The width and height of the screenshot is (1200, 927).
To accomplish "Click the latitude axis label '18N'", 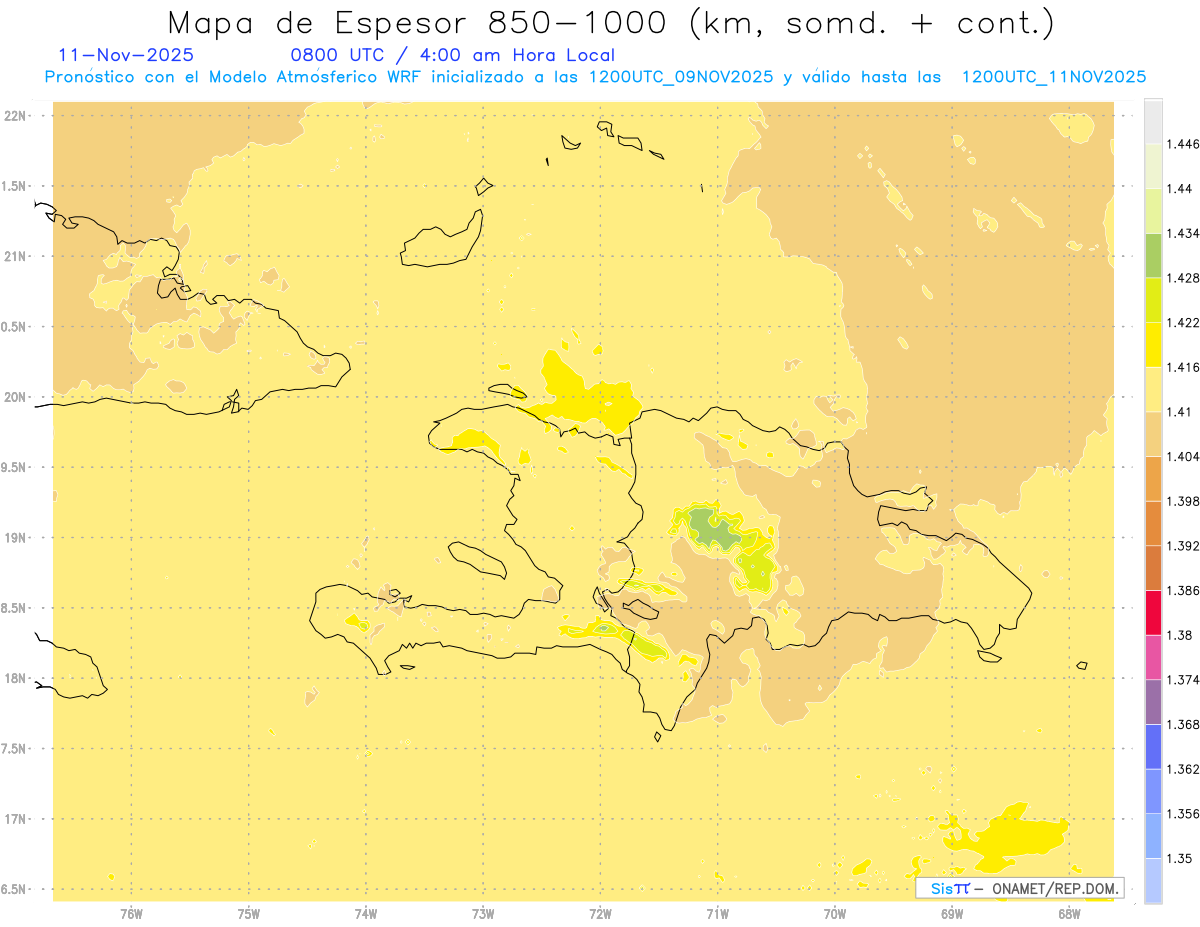I will (x=16, y=678).
